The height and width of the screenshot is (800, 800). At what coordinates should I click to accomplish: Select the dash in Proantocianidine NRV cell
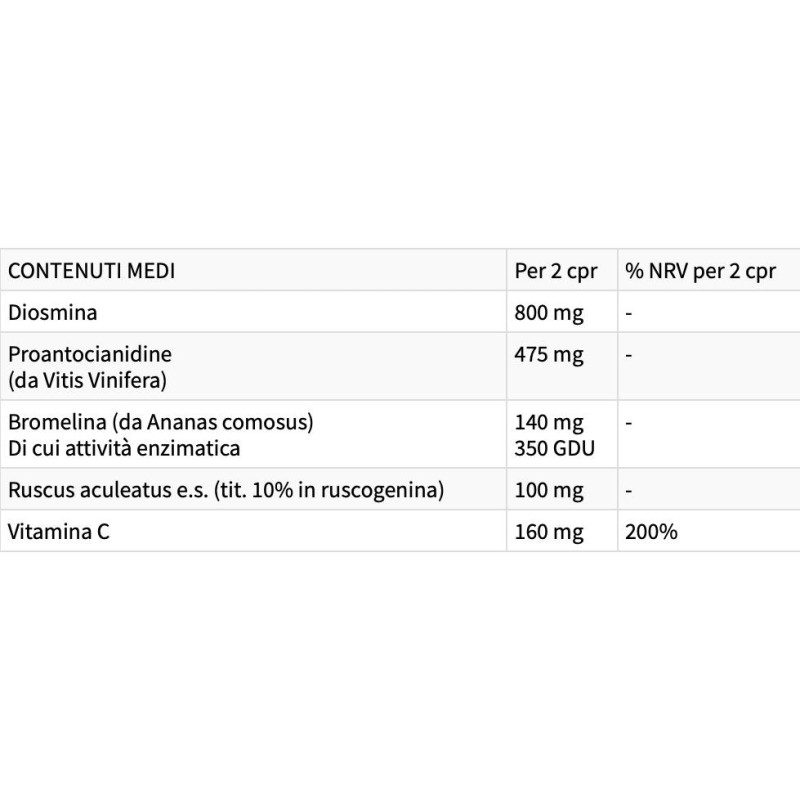click(x=629, y=355)
